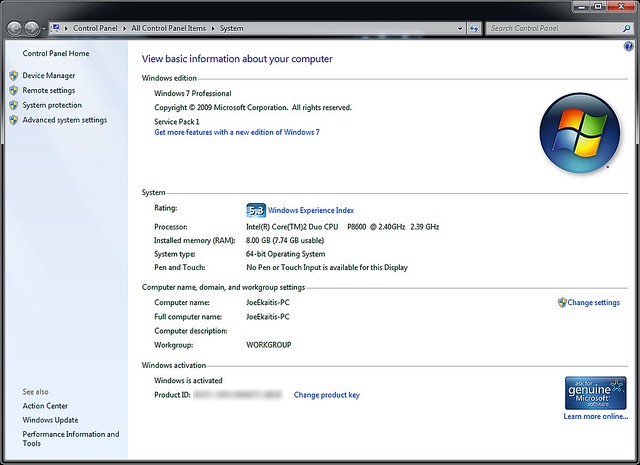Click the processor value Intel Core 2 Duo
Image resolution: width=640 pixels, height=465 pixels.
pyautogui.click(x=342, y=227)
